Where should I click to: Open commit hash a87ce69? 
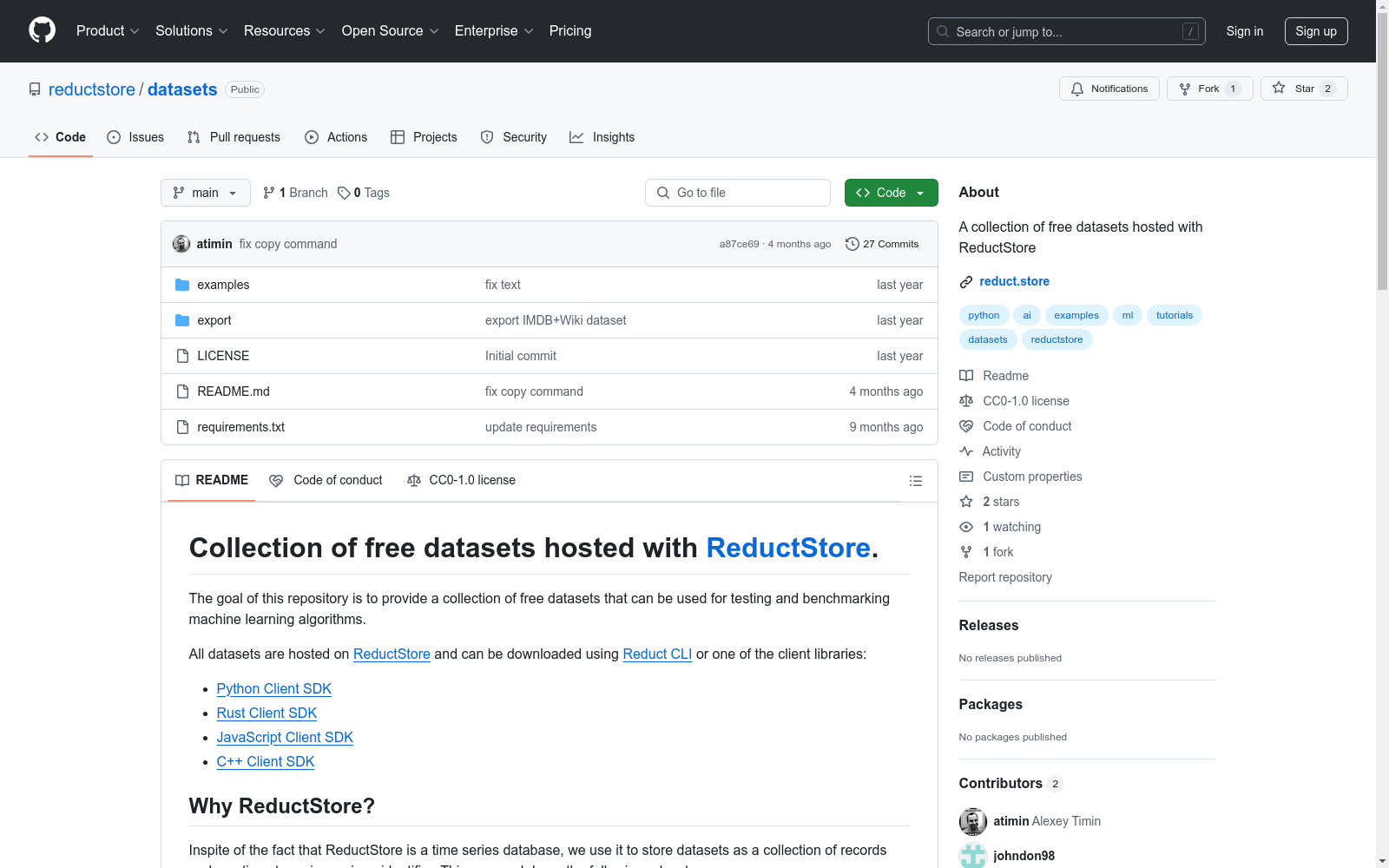(x=739, y=244)
